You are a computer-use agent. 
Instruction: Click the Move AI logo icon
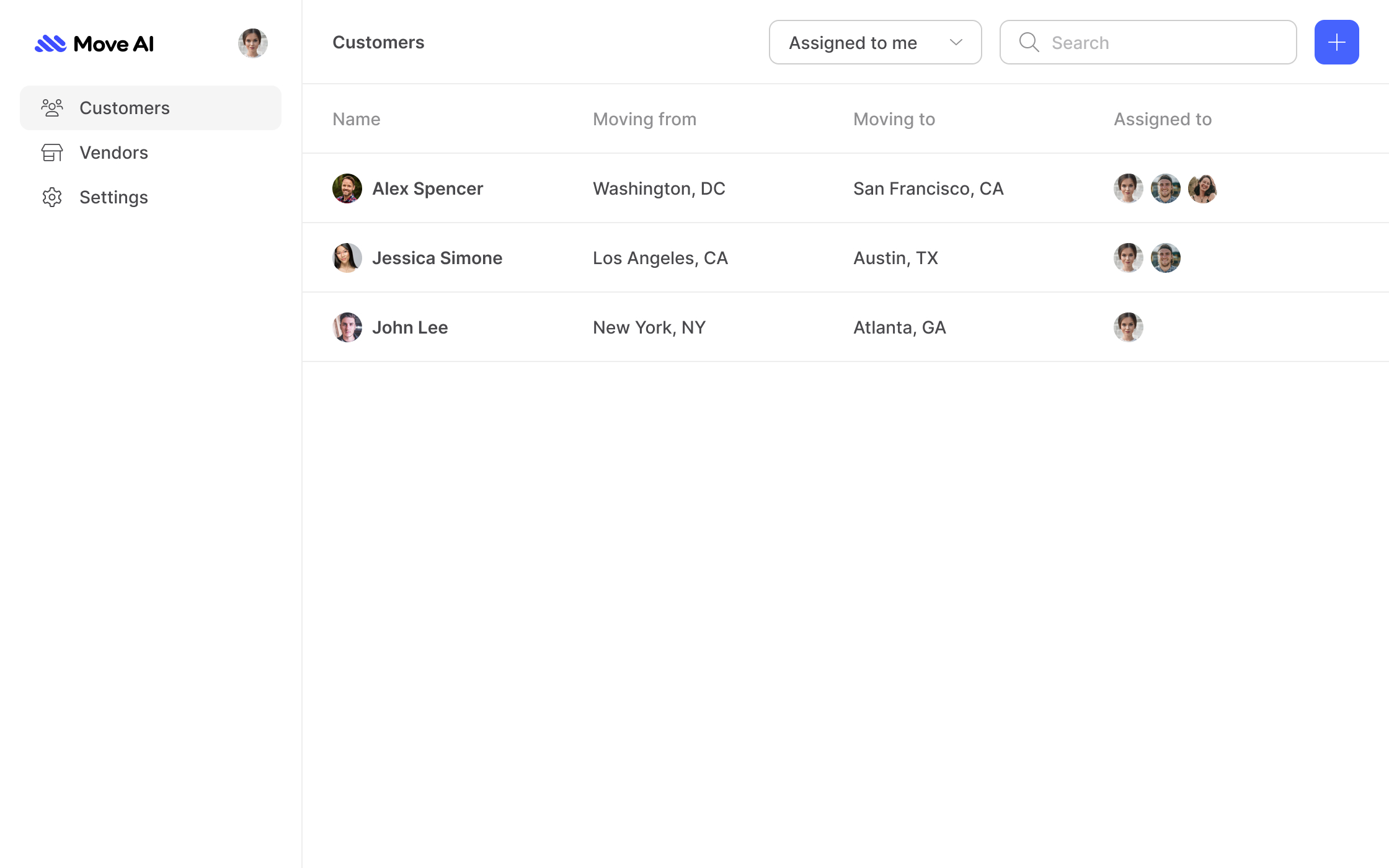pos(50,43)
